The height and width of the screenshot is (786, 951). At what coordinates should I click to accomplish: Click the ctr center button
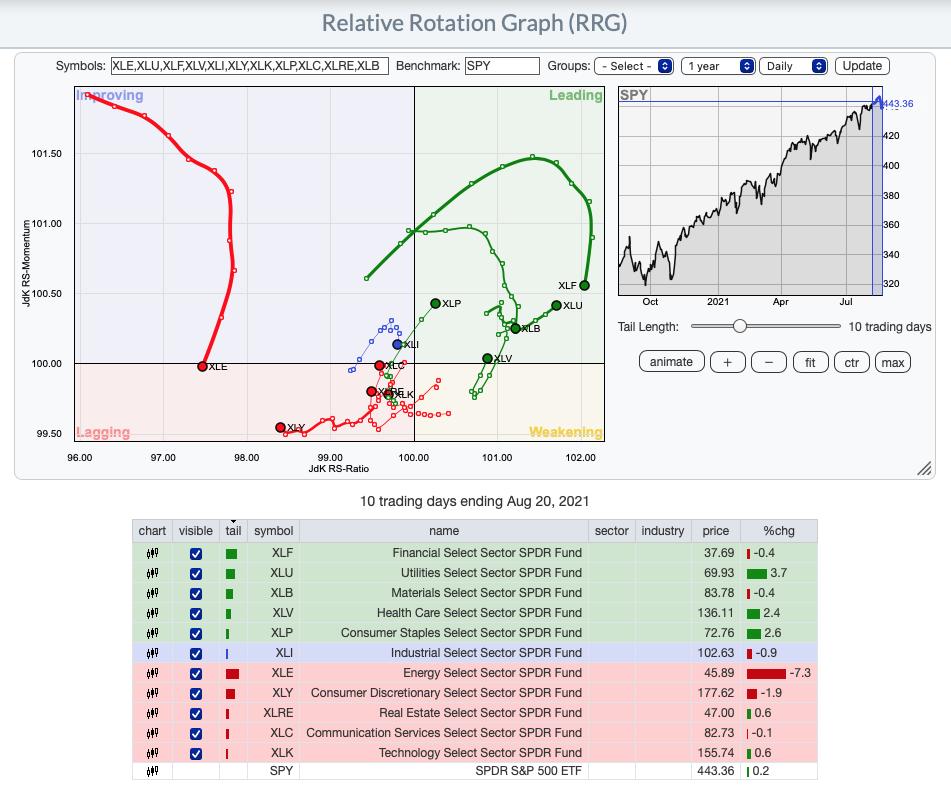pos(852,362)
